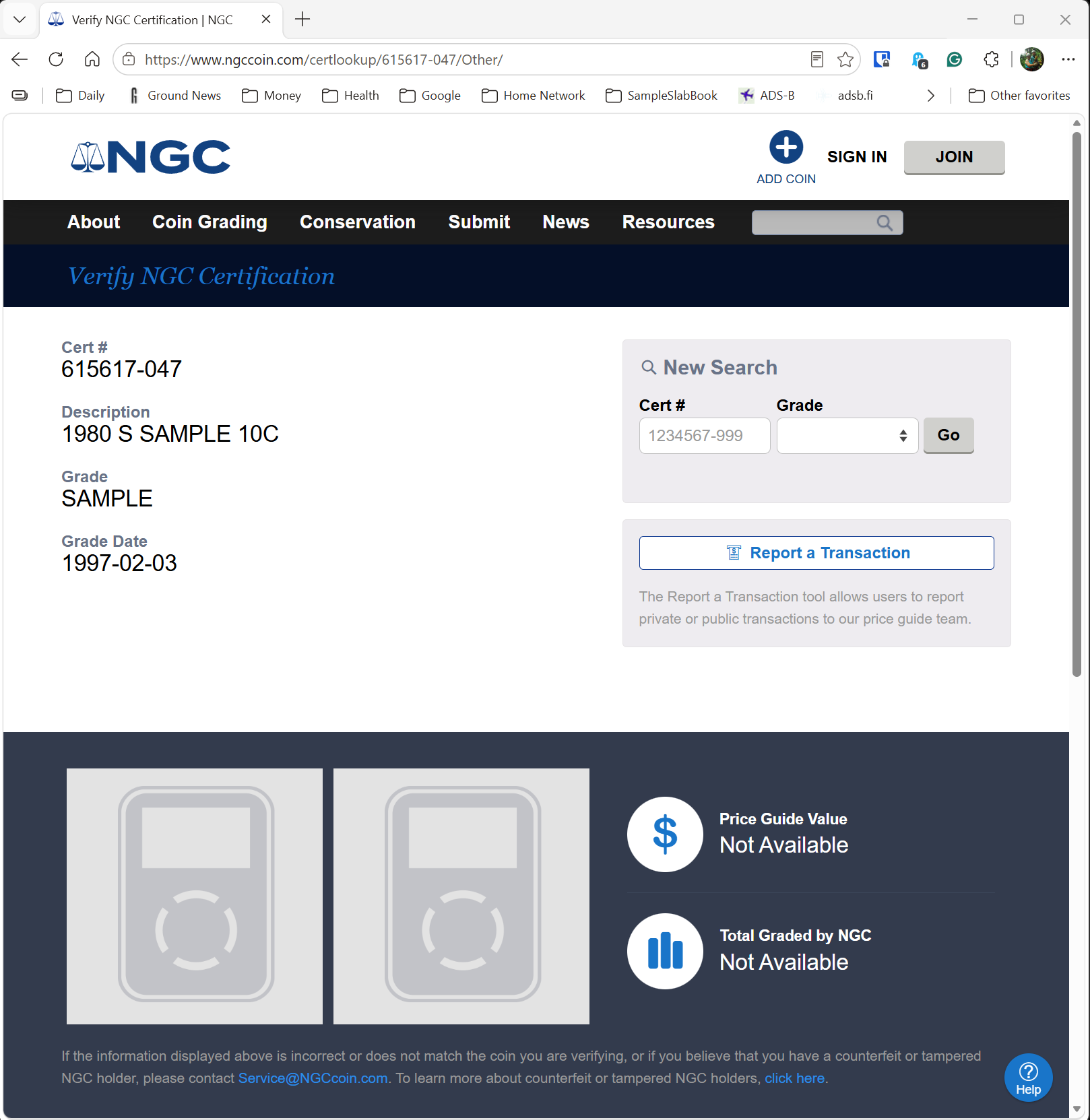This screenshot has height=1120, width=1090.
Task: Click the search magnifier in navigation bar
Action: [x=885, y=223]
